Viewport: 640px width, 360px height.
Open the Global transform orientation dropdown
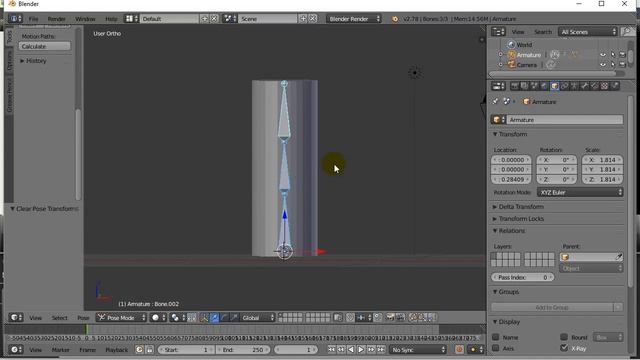tap(258, 318)
